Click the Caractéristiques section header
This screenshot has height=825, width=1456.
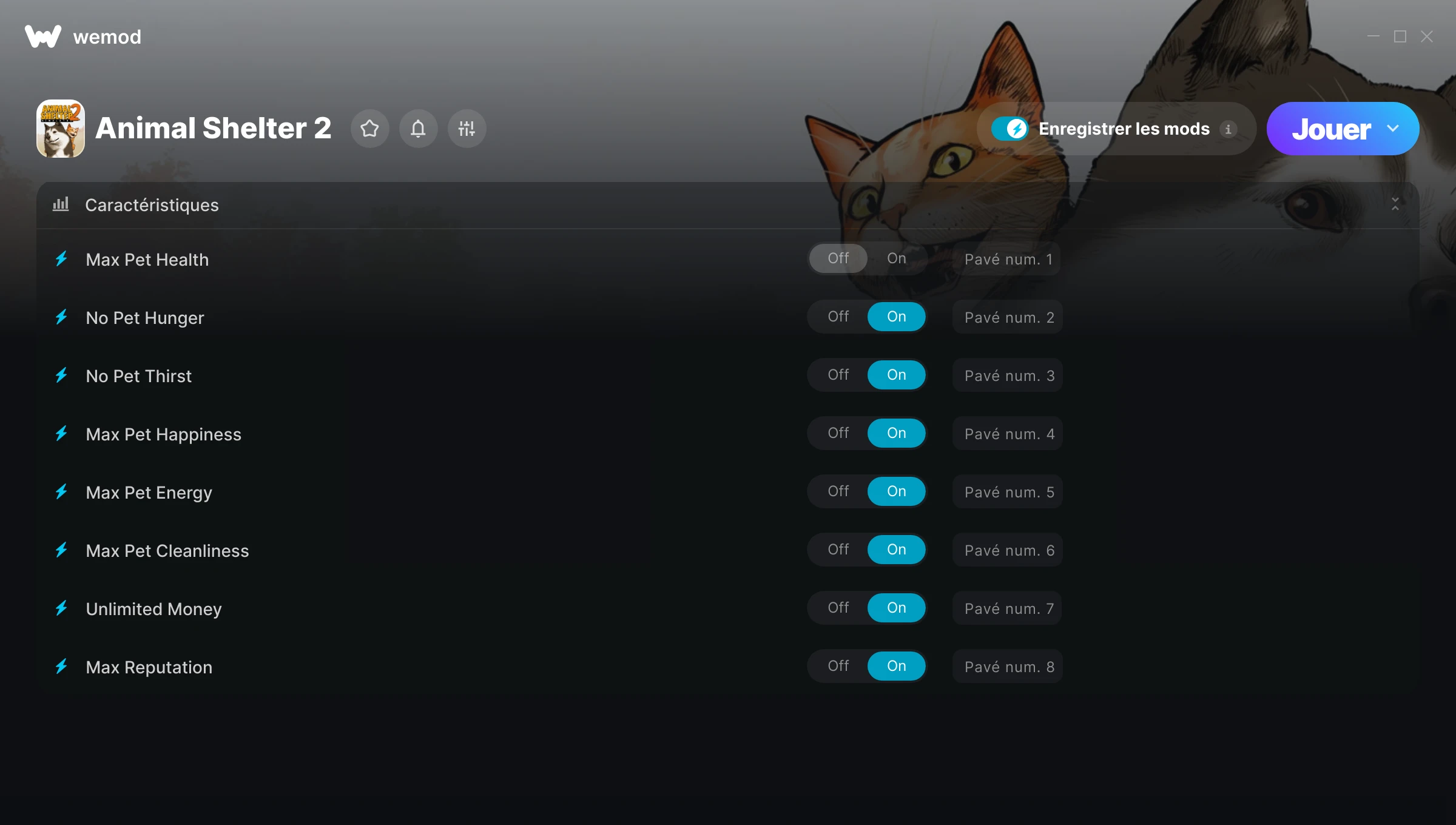click(728, 205)
